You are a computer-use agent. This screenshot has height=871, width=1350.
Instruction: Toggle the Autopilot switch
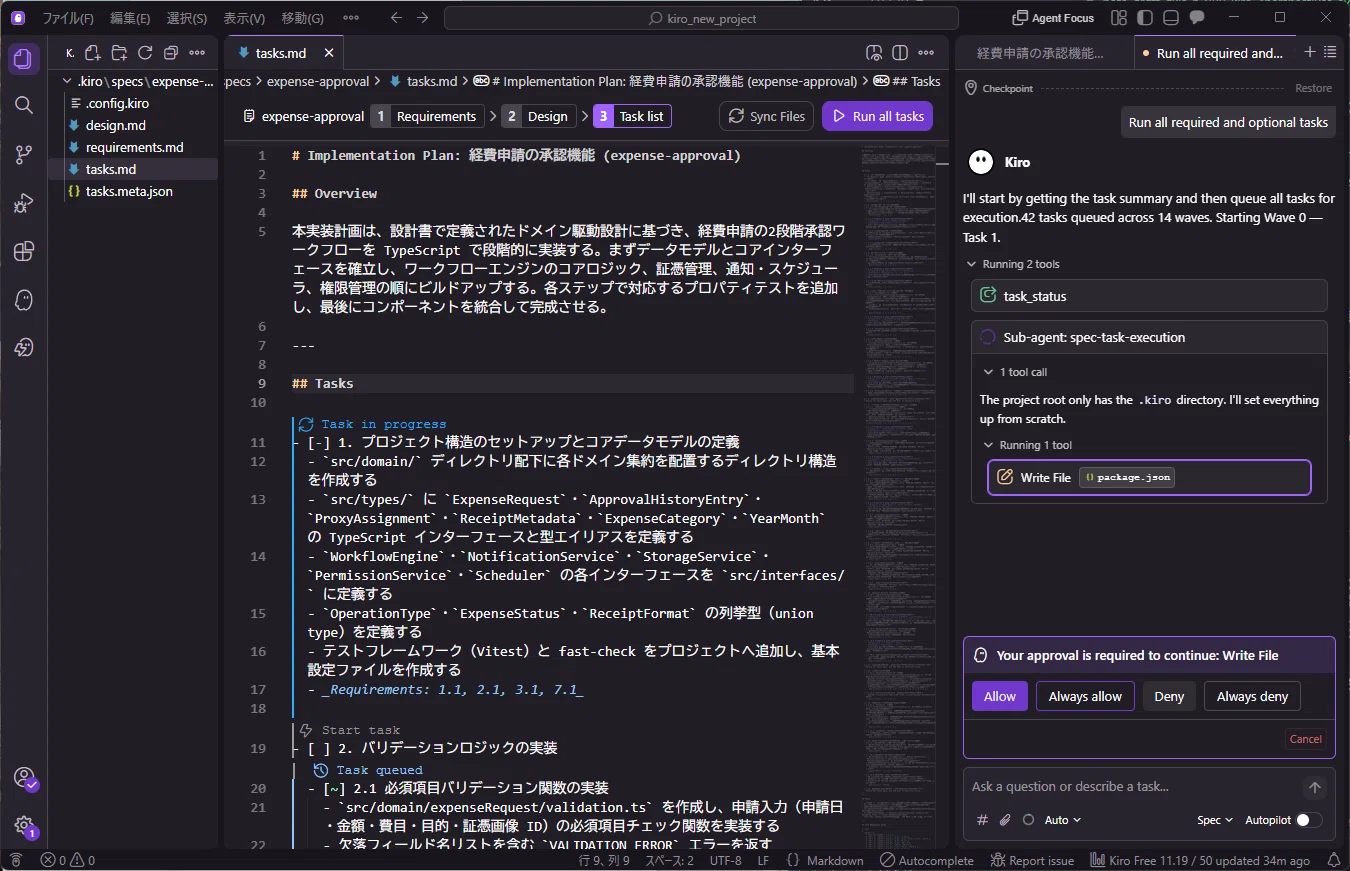pyautogui.click(x=1309, y=820)
